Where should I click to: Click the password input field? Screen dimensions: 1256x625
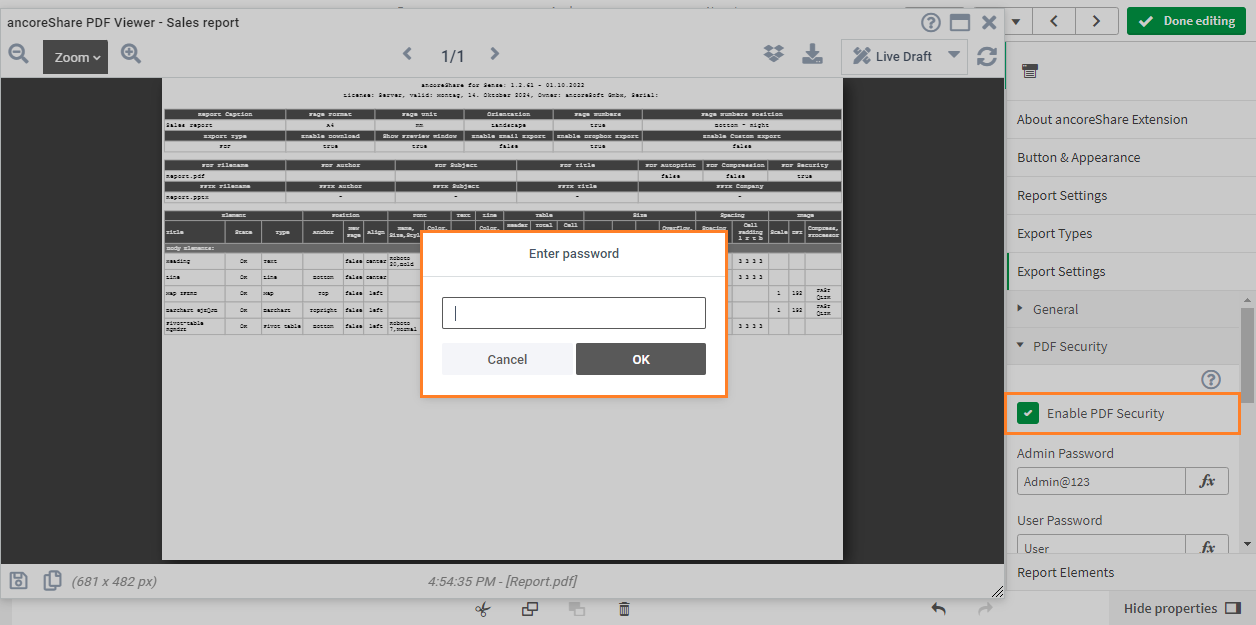574,313
